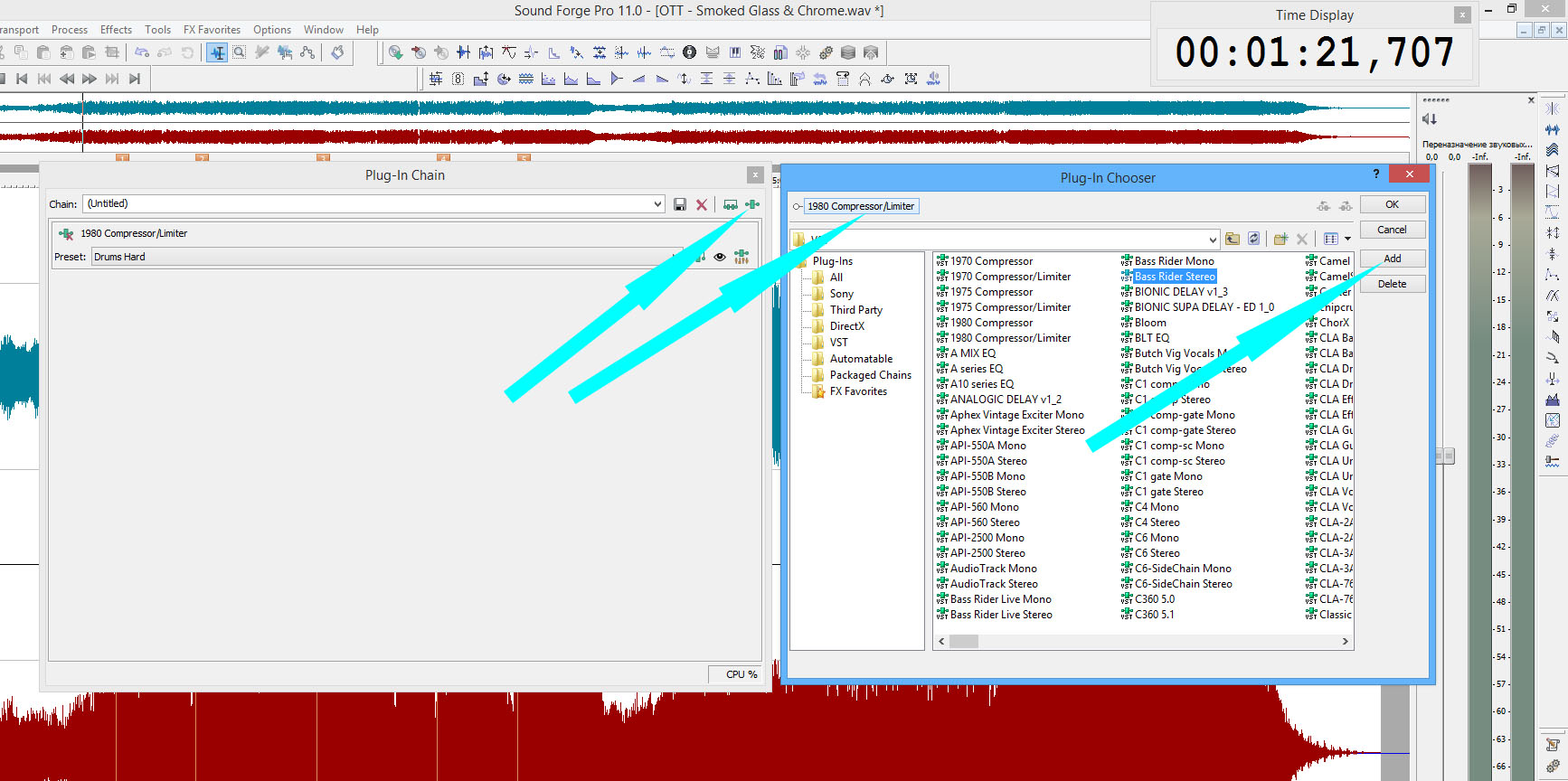Open the Options menu
Image resolution: width=1568 pixels, height=781 pixels.
272,30
